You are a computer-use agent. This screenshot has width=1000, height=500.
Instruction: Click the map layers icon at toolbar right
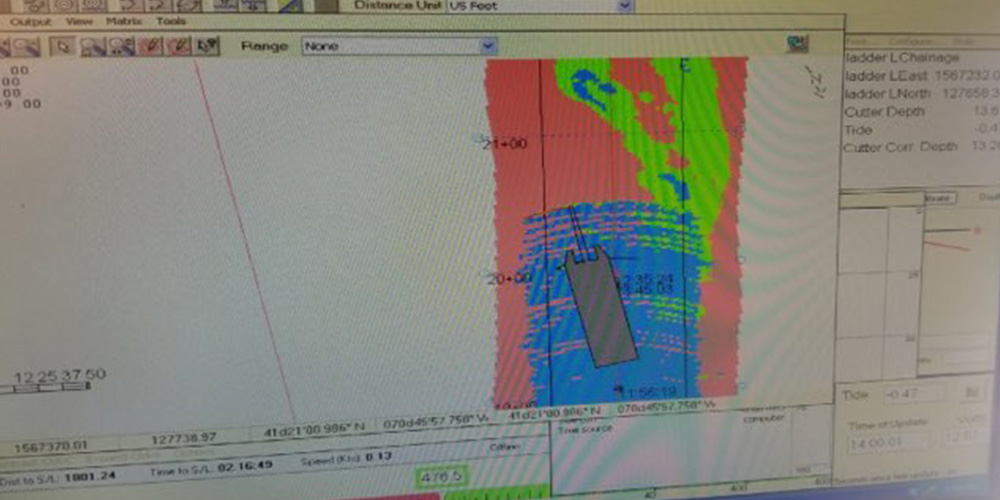click(797, 44)
